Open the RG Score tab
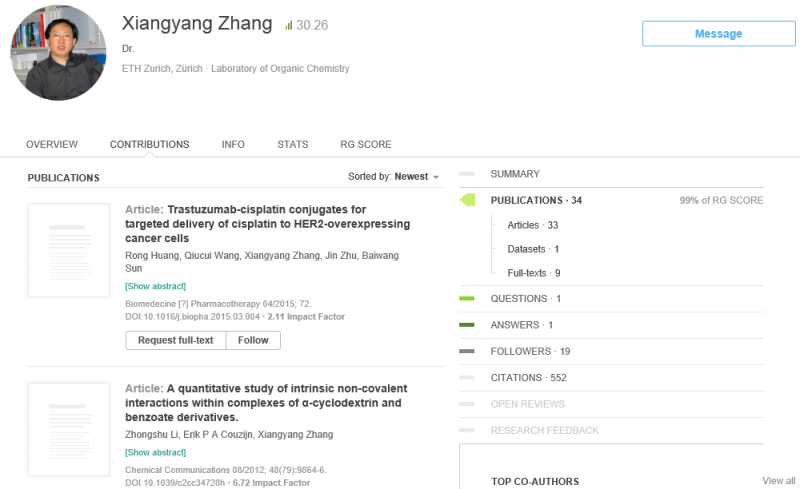This screenshot has width=800, height=489. pos(366,145)
